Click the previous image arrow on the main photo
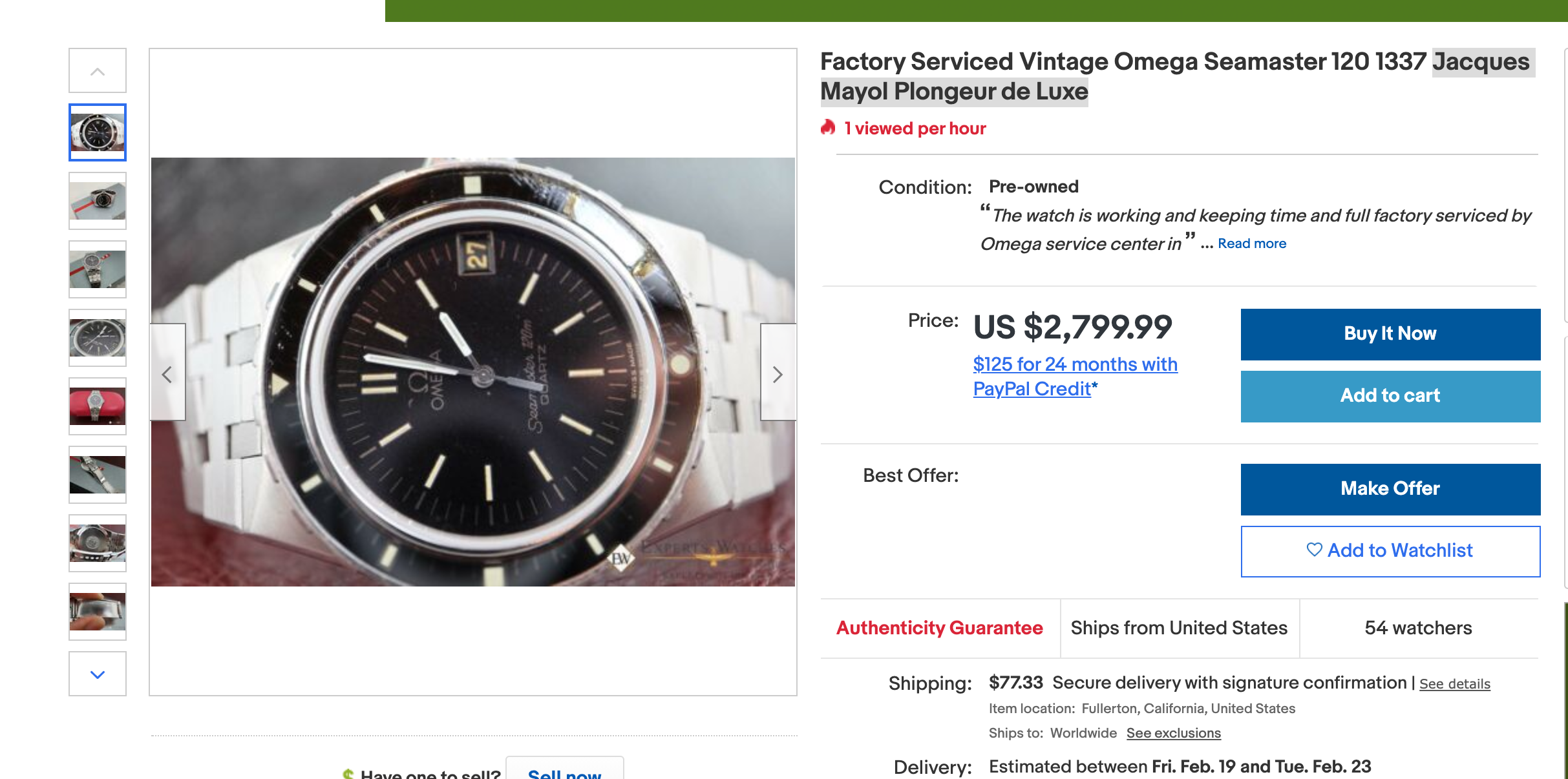This screenshot has height=779, width=1568. (167, 373)
